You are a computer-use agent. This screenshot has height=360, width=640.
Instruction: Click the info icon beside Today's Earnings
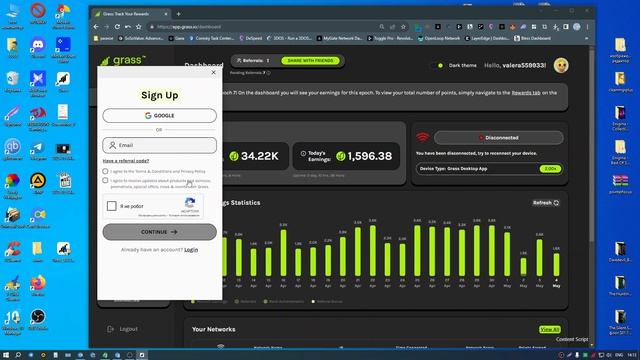(303, 153)
